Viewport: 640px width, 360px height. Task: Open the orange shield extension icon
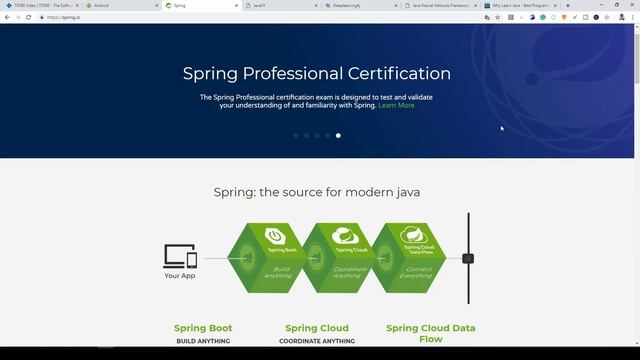point(564,18)
